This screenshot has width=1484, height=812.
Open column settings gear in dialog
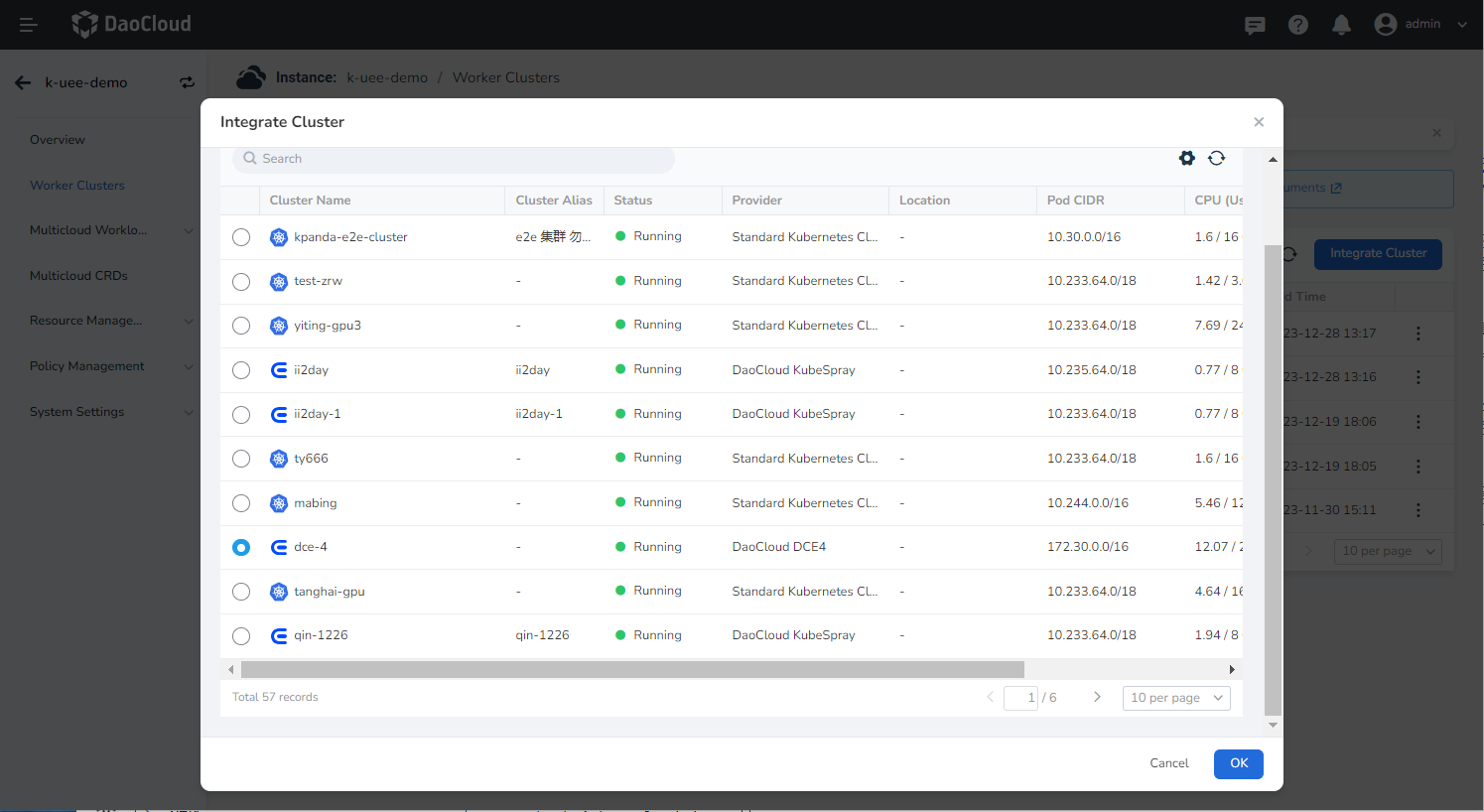1187,158
